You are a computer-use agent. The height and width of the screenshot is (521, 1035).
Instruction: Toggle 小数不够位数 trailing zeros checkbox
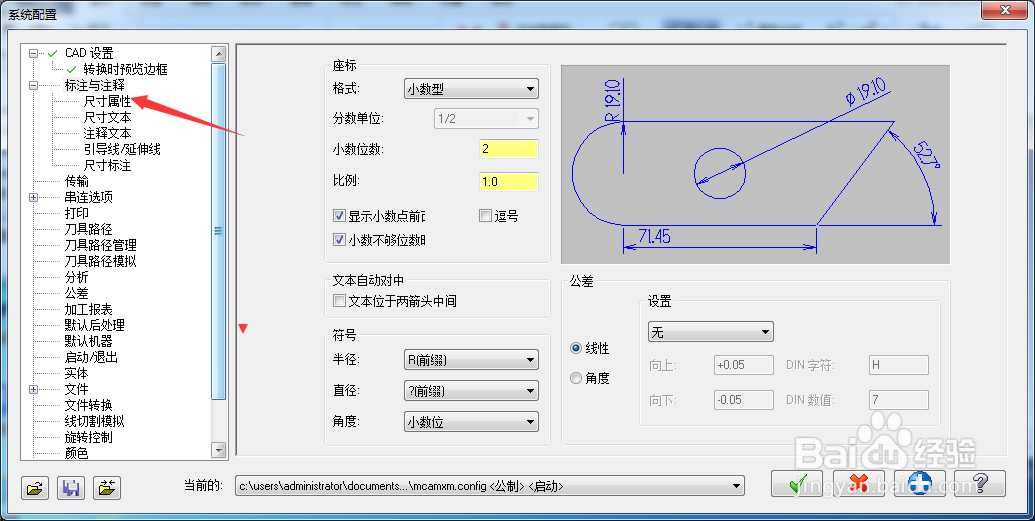(339, 240)
